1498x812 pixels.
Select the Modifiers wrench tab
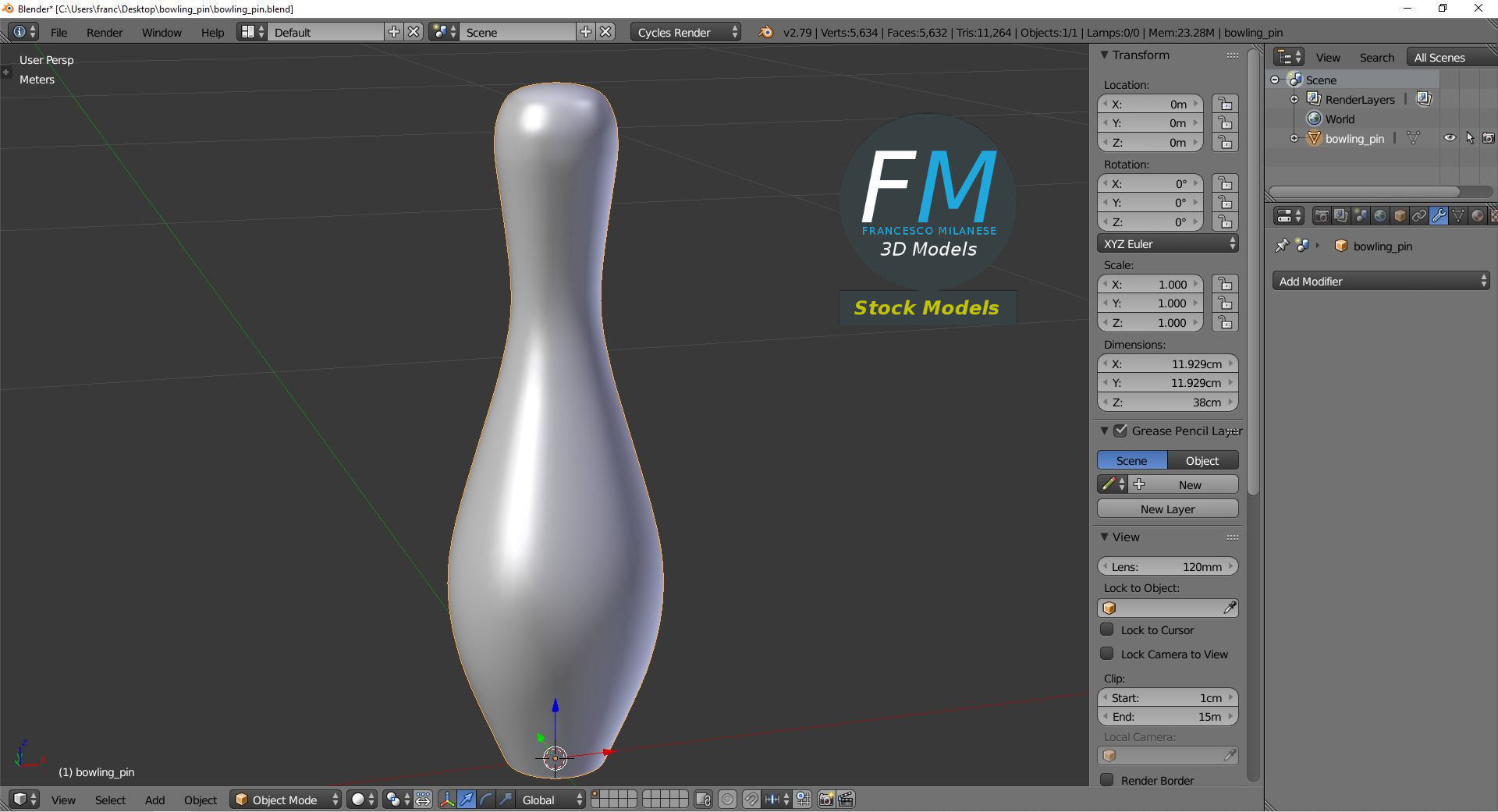1439,216
